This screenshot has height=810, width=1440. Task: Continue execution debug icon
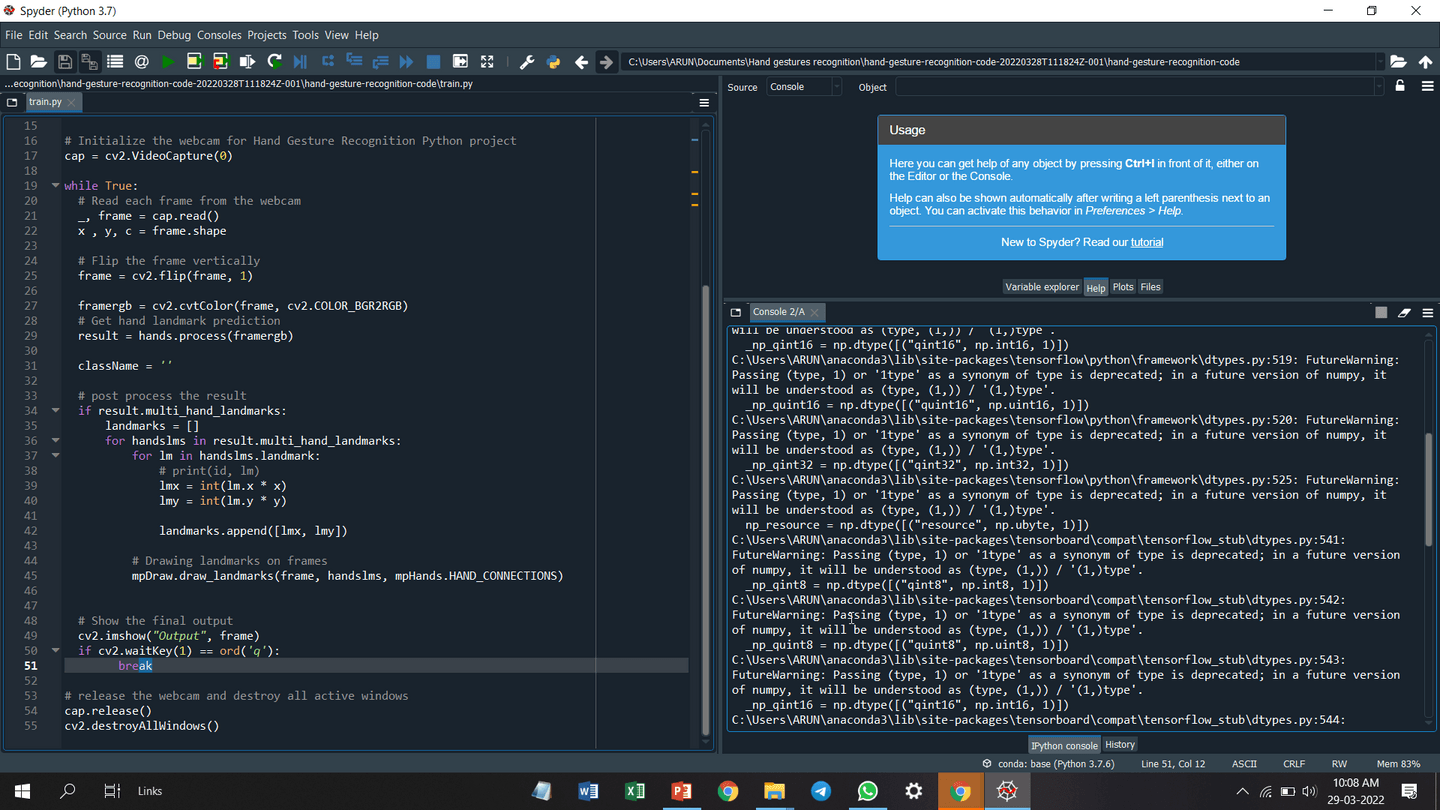tap(406, 62)
